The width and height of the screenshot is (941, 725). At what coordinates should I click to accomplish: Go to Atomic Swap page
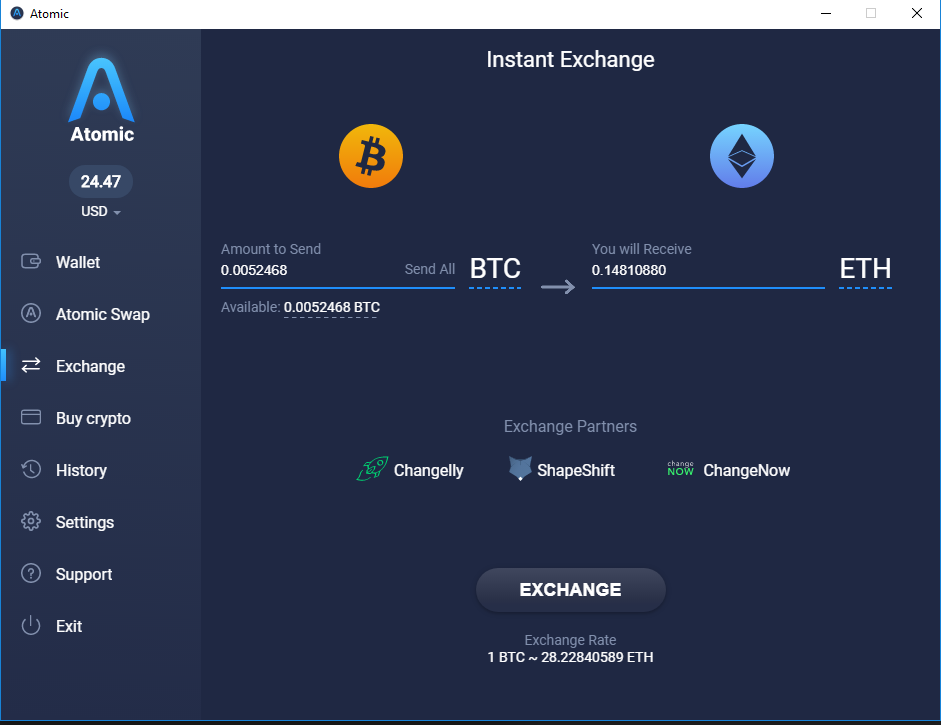click(103, 314)
